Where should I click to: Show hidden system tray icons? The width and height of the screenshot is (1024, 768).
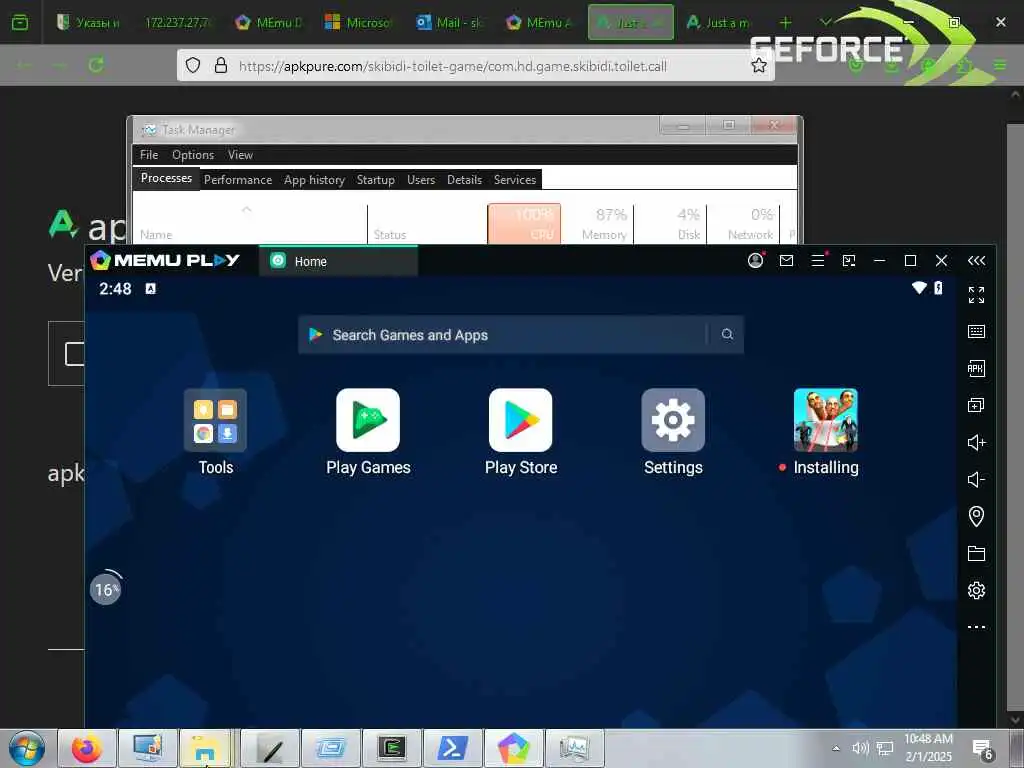[x=835, y=748]
